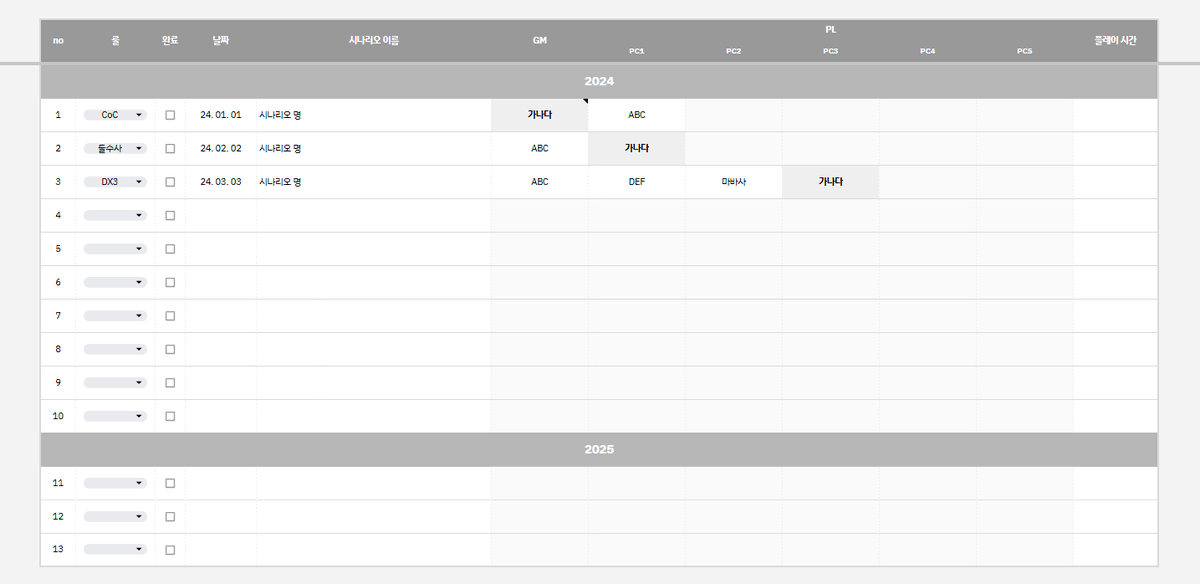Check the completion box in row 7

click(170, 316)
